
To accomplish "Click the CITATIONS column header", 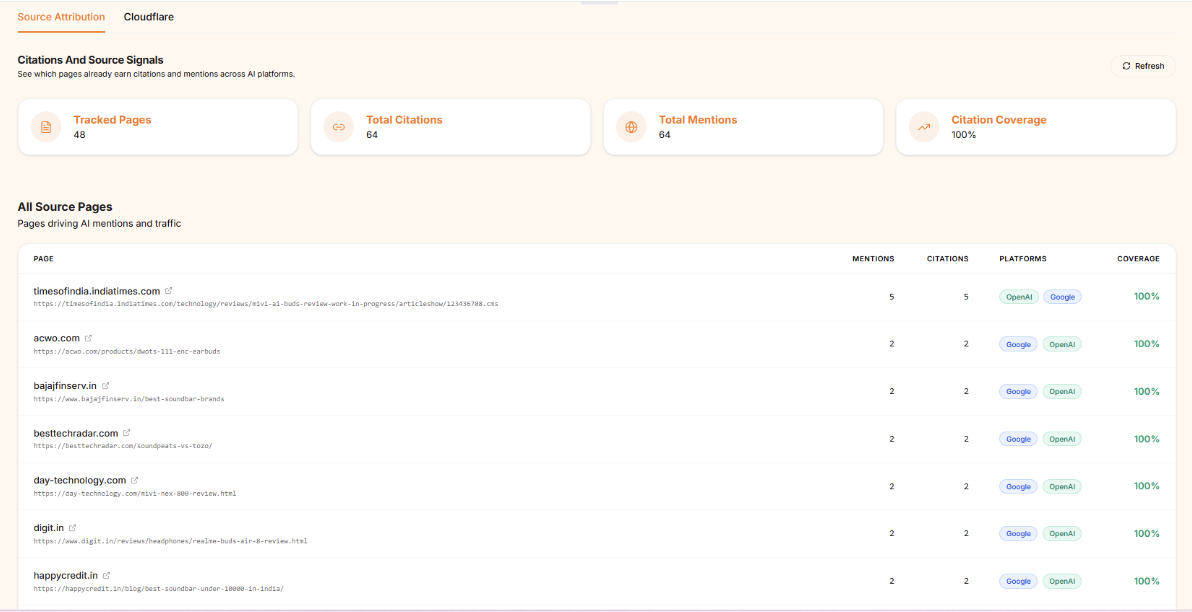I will [x=947, y=258].
